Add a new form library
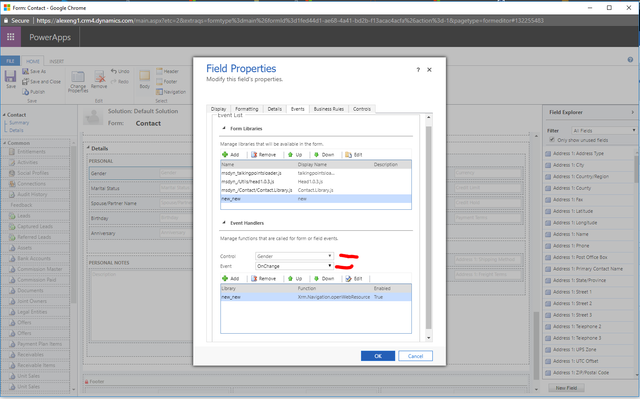Screen dimensions: 640x399 click(x=231, y=155)
